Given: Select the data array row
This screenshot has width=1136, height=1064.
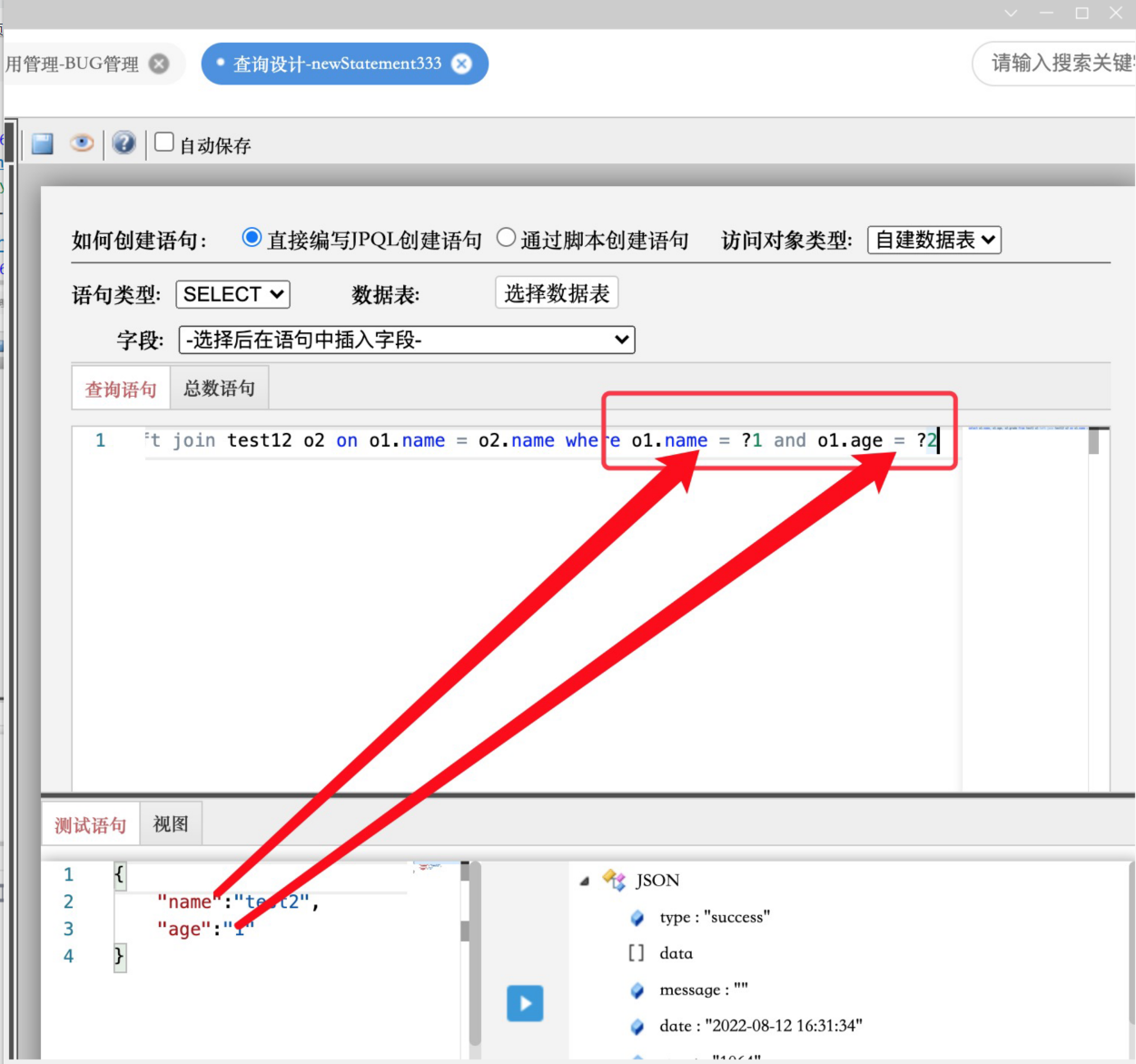Looking at the screenshot, I should (677, 953).
